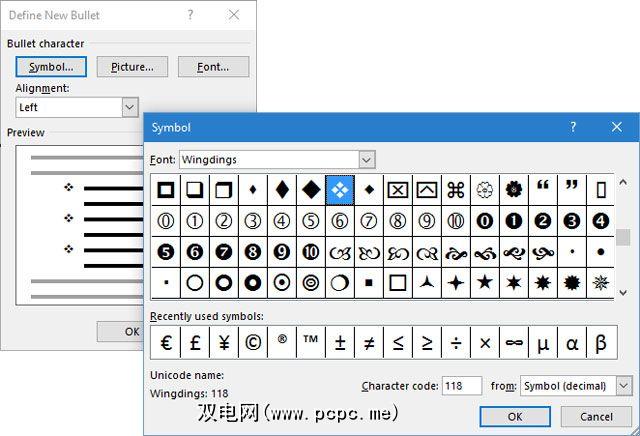Click the Picture... button
Image resolution: width=640 pixels, height=436 pixels.
132,67
